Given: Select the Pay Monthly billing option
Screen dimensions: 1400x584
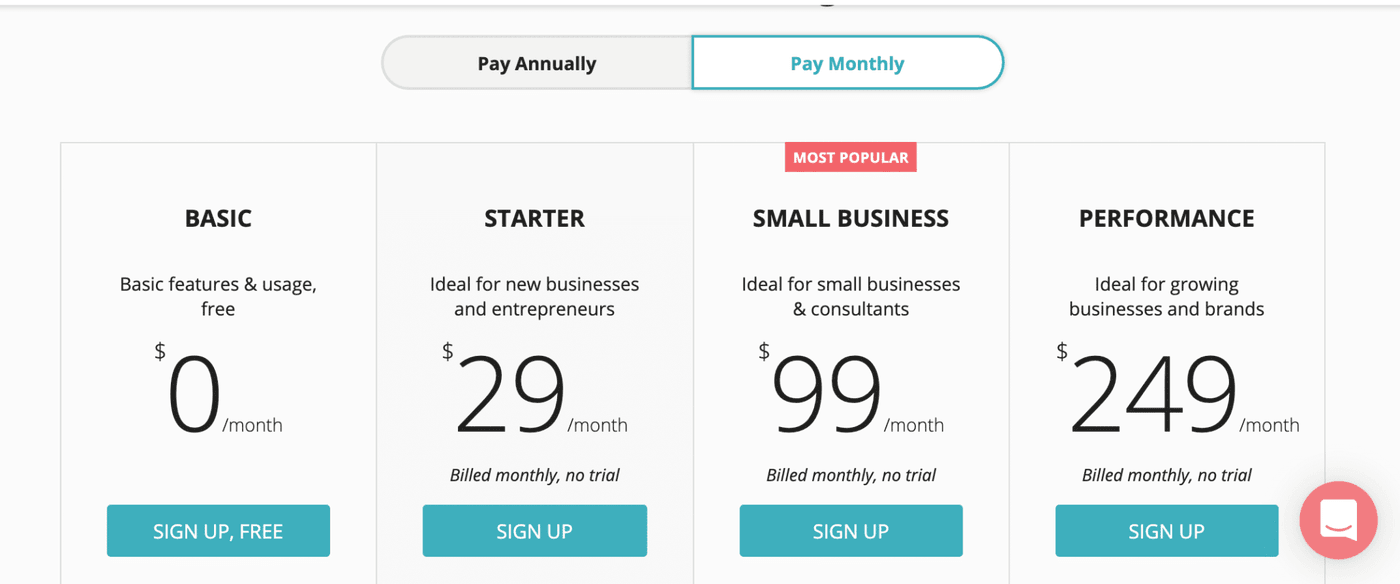Looking at the screenshot, I should tap(847, 64).
